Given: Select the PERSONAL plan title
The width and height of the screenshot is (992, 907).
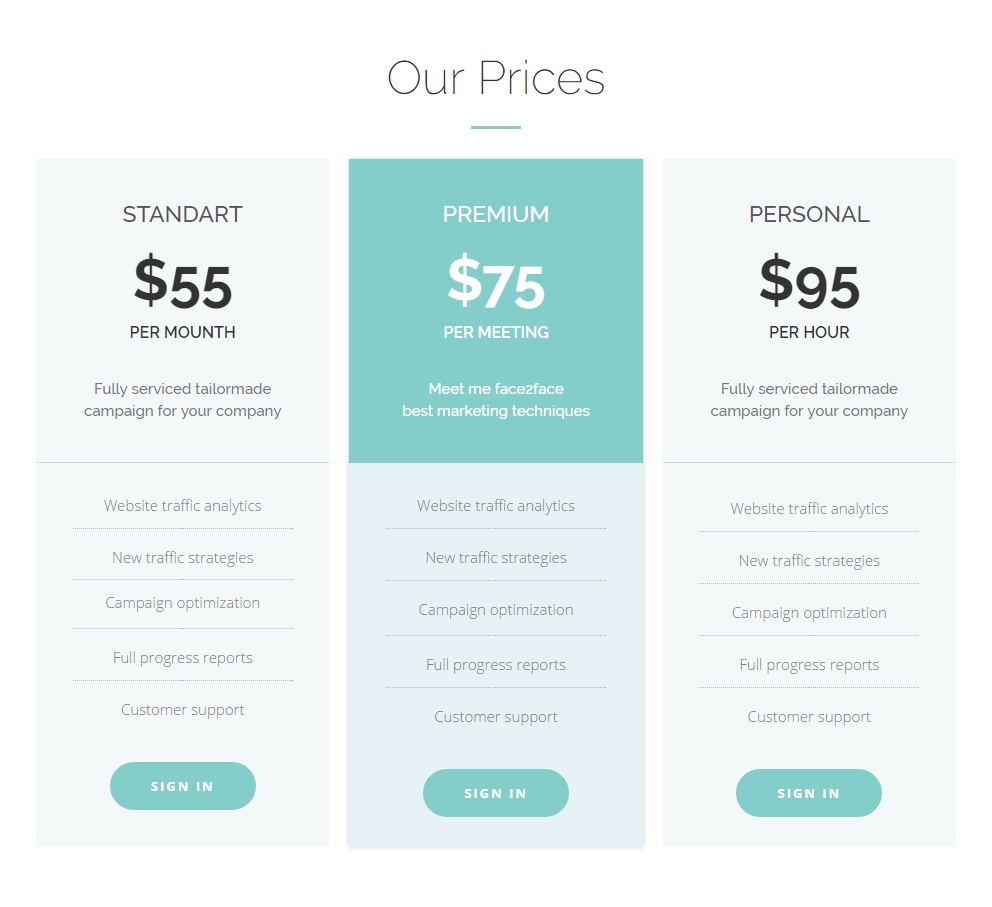Looking at the screenshot, I should [809, 214].
